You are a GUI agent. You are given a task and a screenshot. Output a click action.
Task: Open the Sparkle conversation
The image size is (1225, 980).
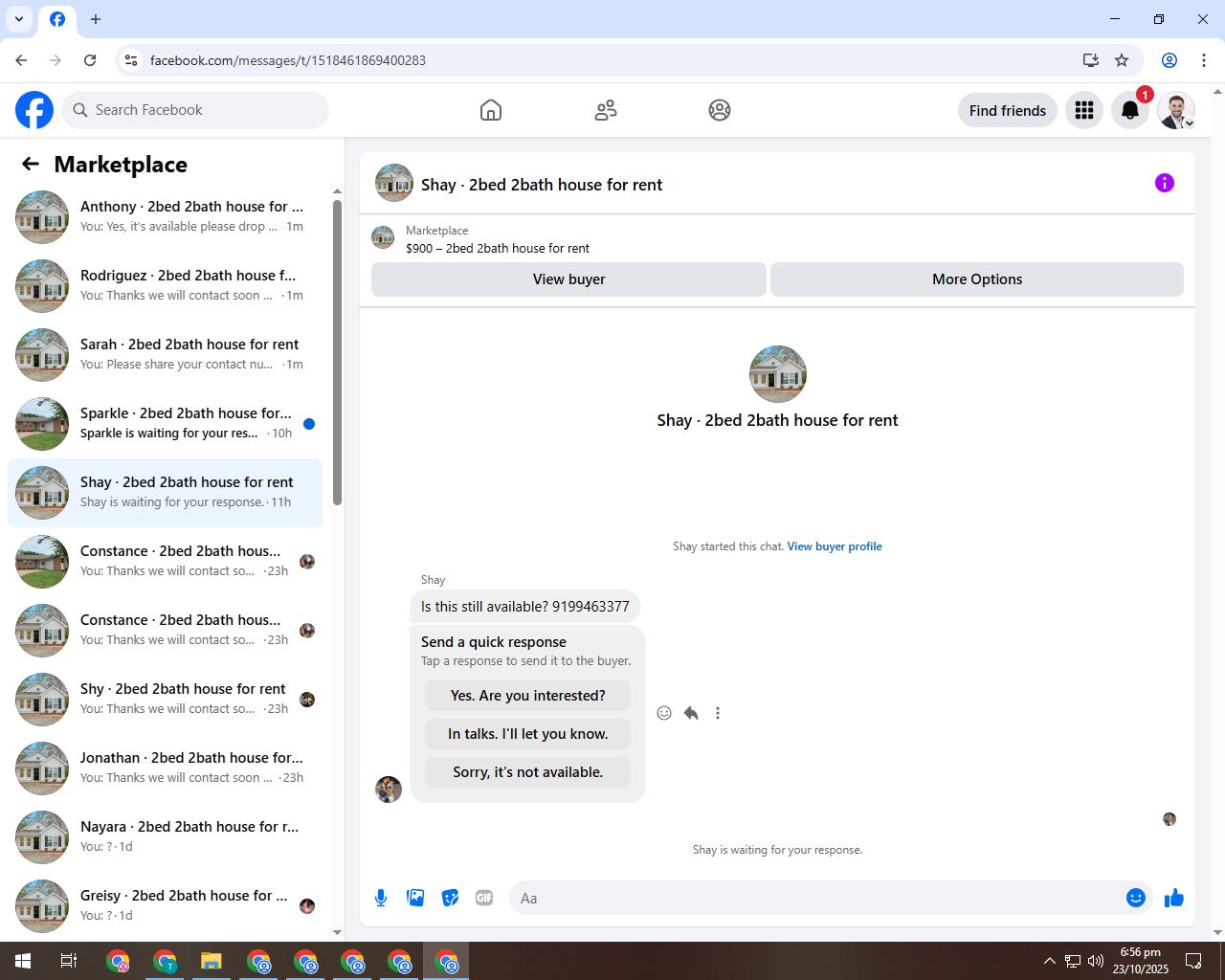tap(165, 423)
